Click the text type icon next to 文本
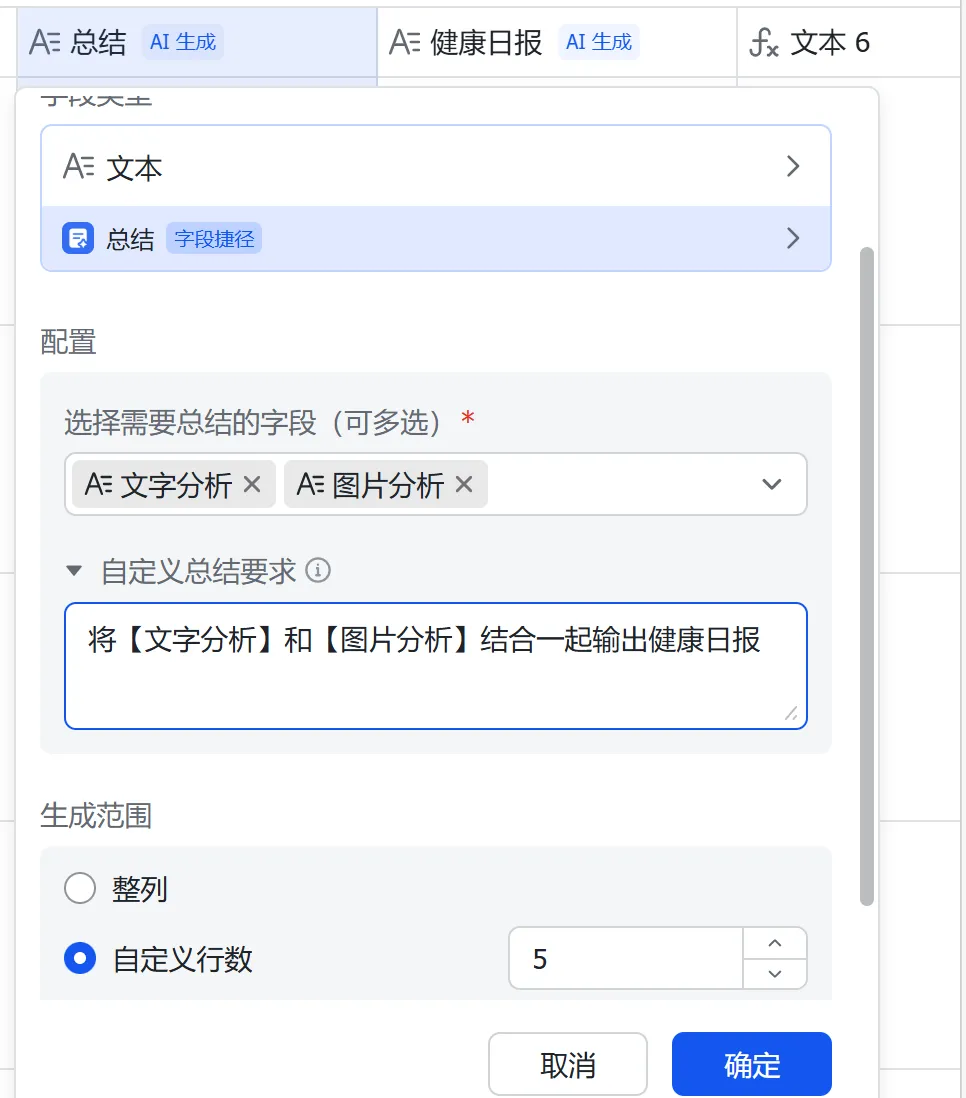Viewport: 966px width, 1098px height. (78, 167)
